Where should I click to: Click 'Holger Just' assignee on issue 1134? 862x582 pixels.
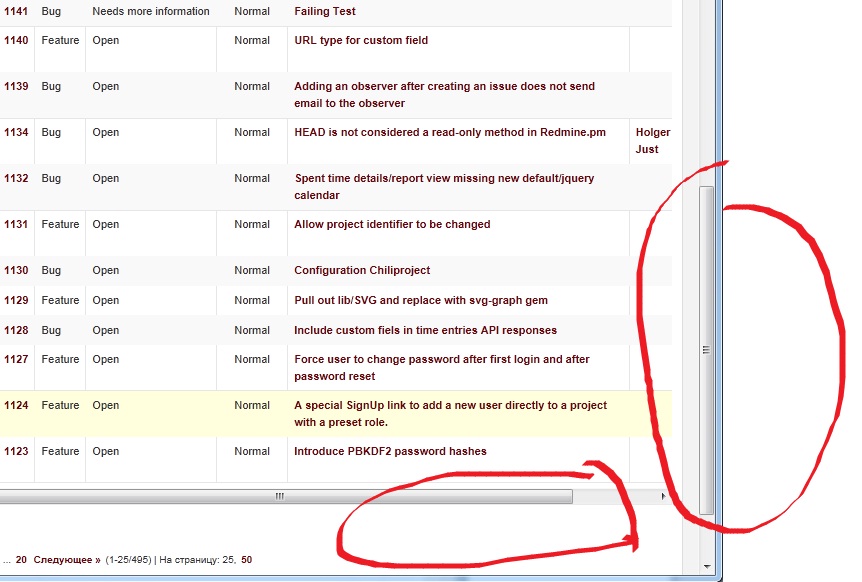(x=653, y=140)
